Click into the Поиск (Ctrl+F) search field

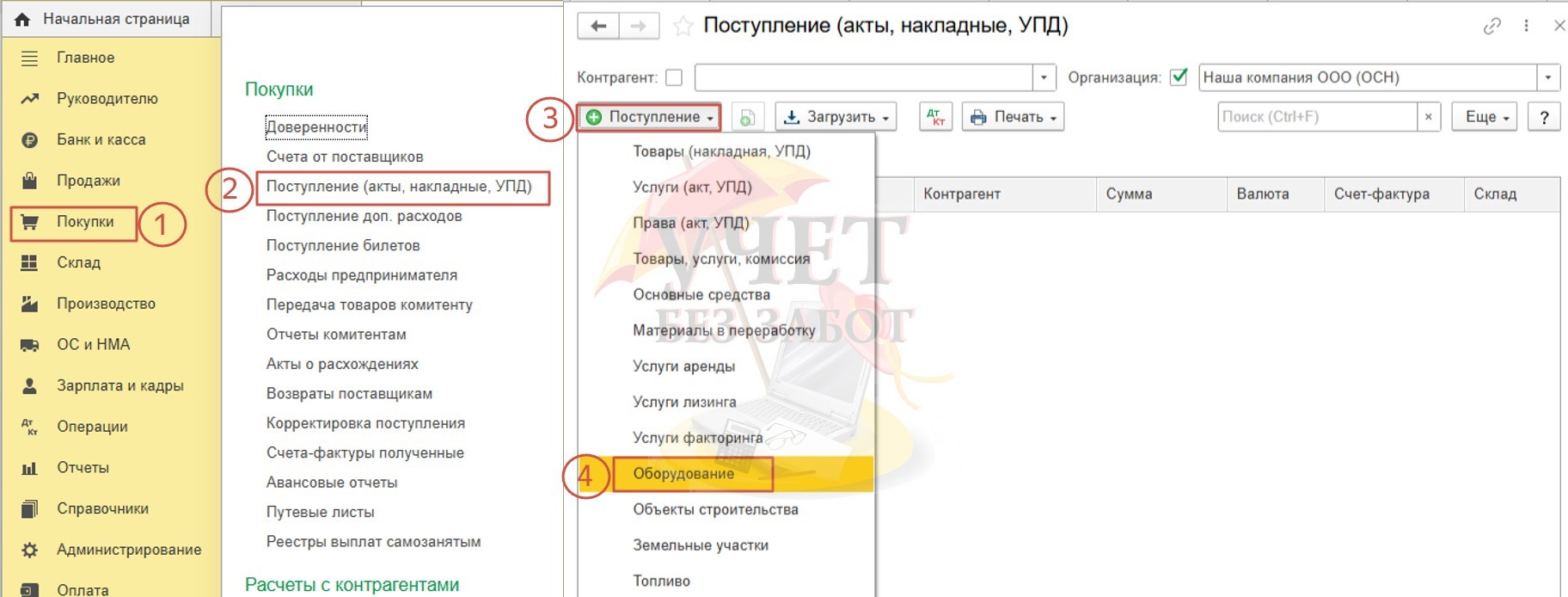[x=1315, y=117]
